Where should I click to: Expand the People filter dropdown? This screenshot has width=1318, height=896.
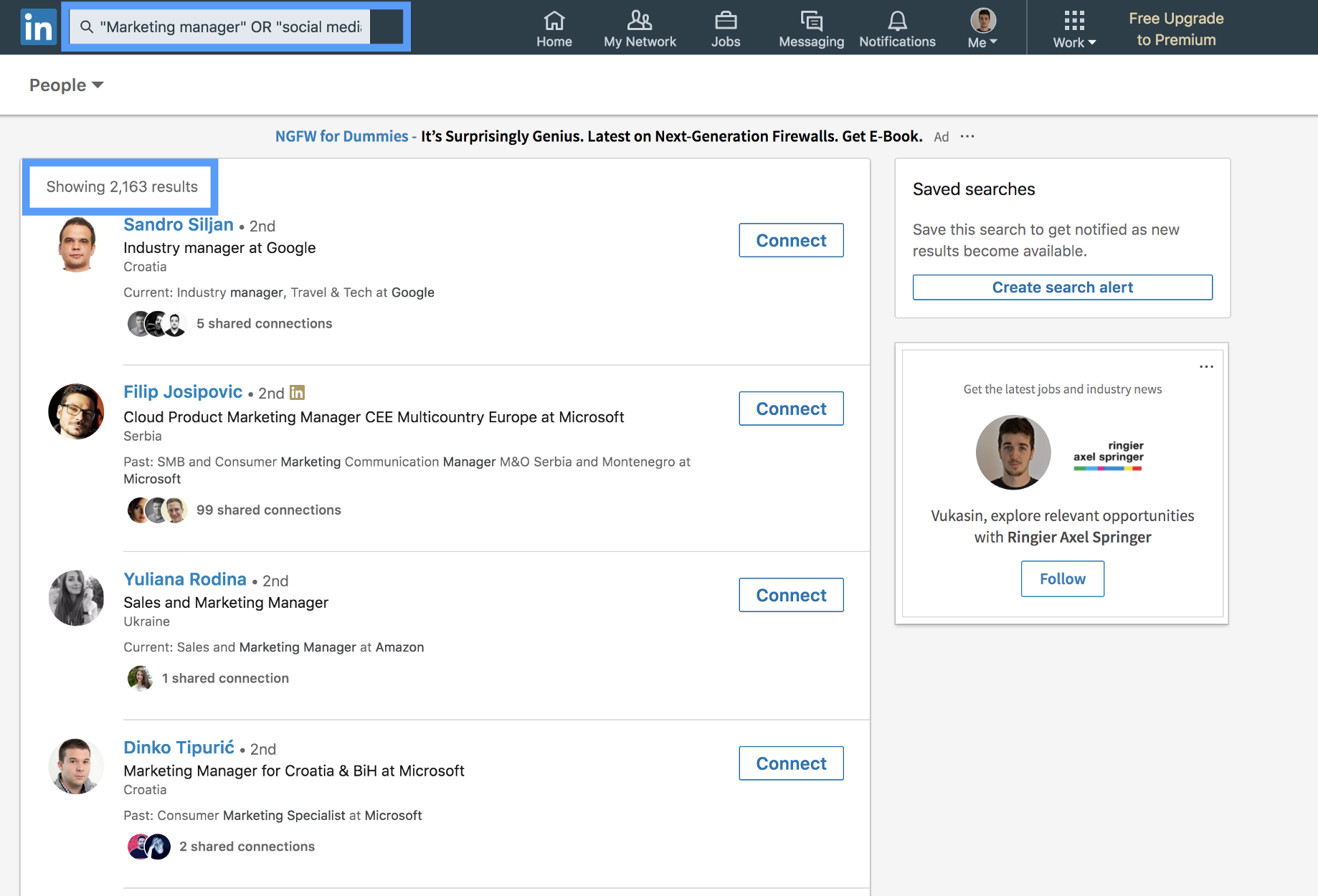click(67, 85)
